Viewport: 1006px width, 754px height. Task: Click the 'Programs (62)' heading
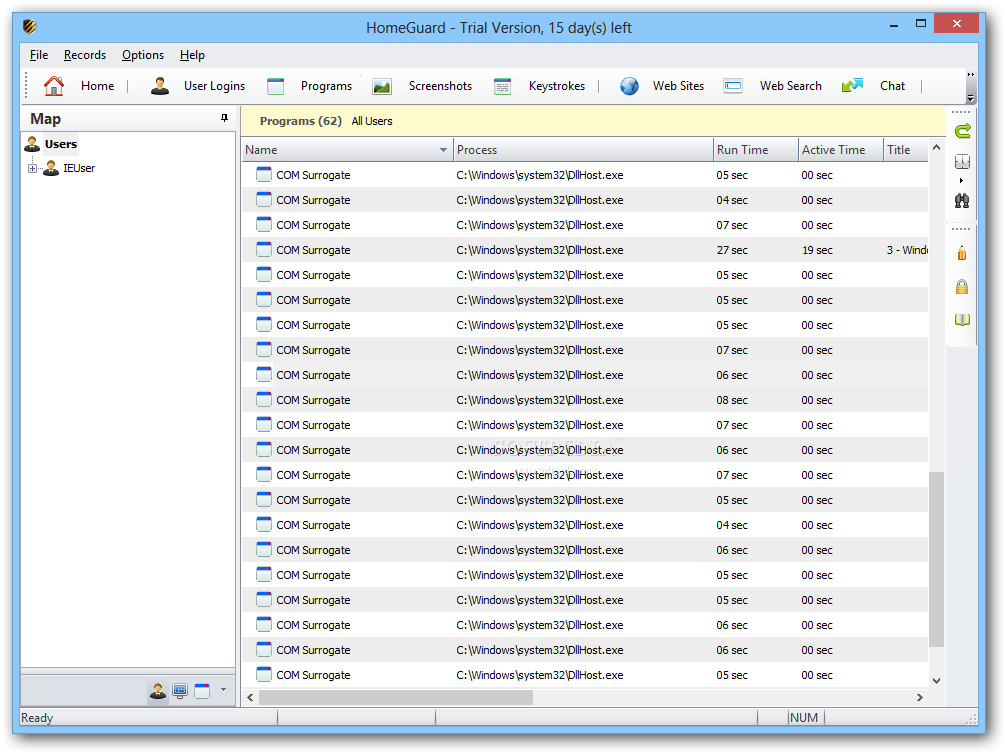click(300, 121)
